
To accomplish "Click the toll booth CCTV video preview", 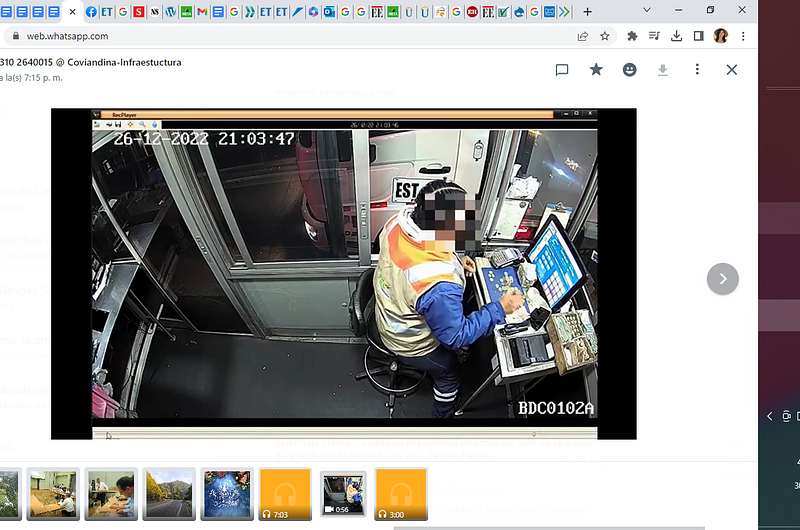I will click(x=344, y=273).
